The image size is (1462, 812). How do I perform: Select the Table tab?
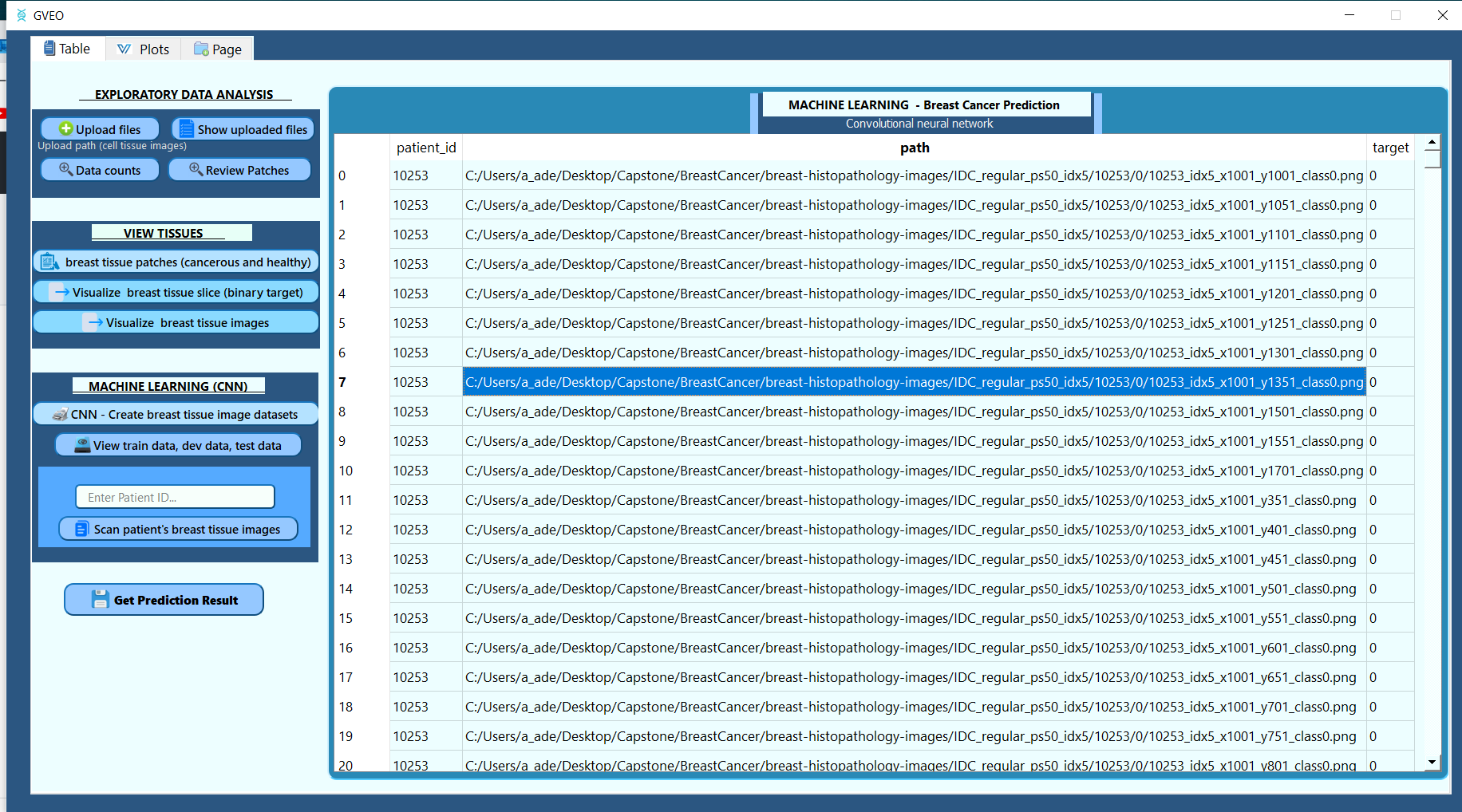[x=68, y=48]
